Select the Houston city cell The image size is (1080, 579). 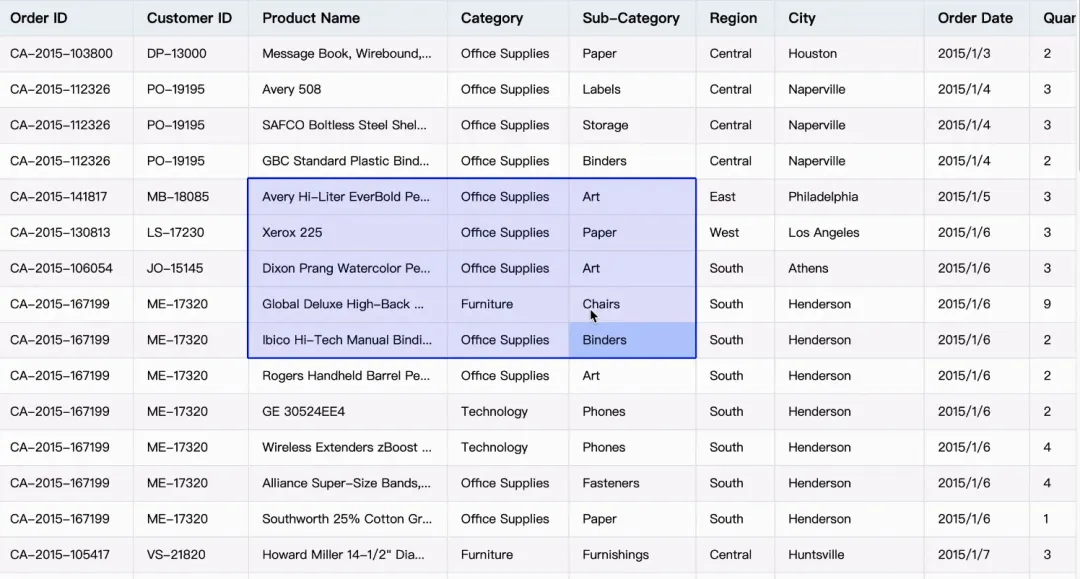point(812,54)
